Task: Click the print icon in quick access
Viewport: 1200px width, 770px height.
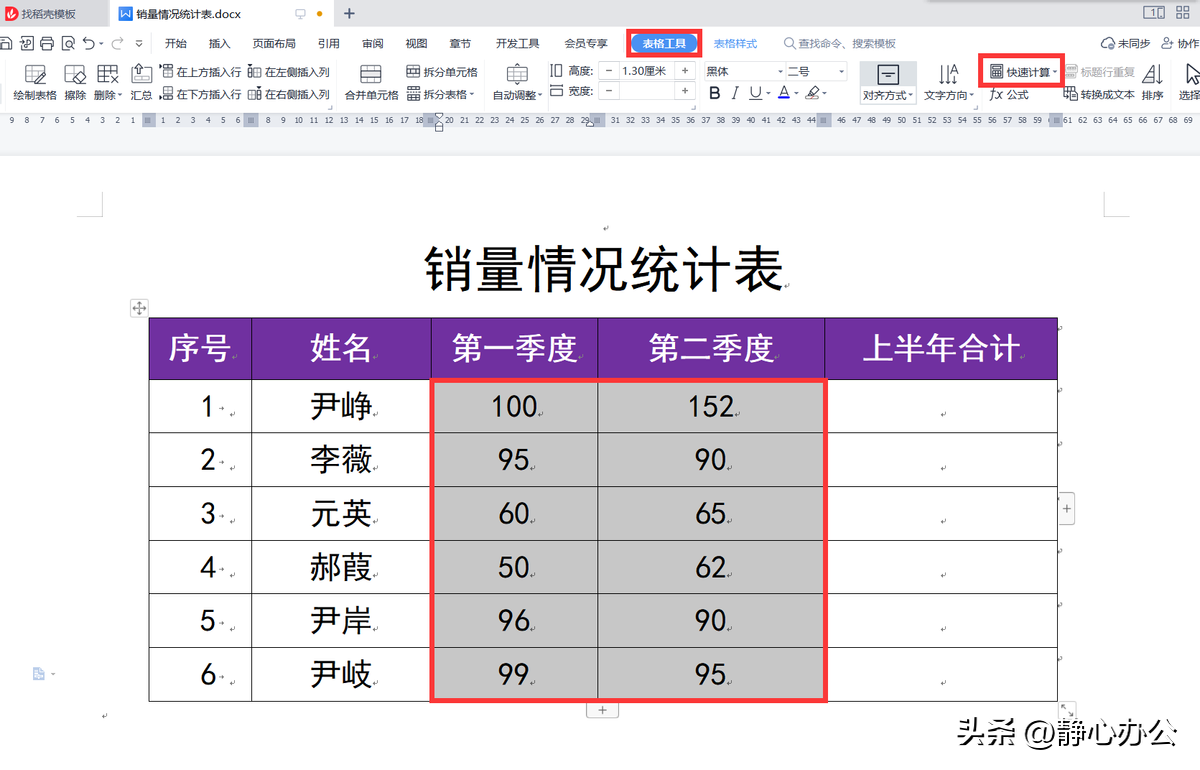Action: pos(47,43)
